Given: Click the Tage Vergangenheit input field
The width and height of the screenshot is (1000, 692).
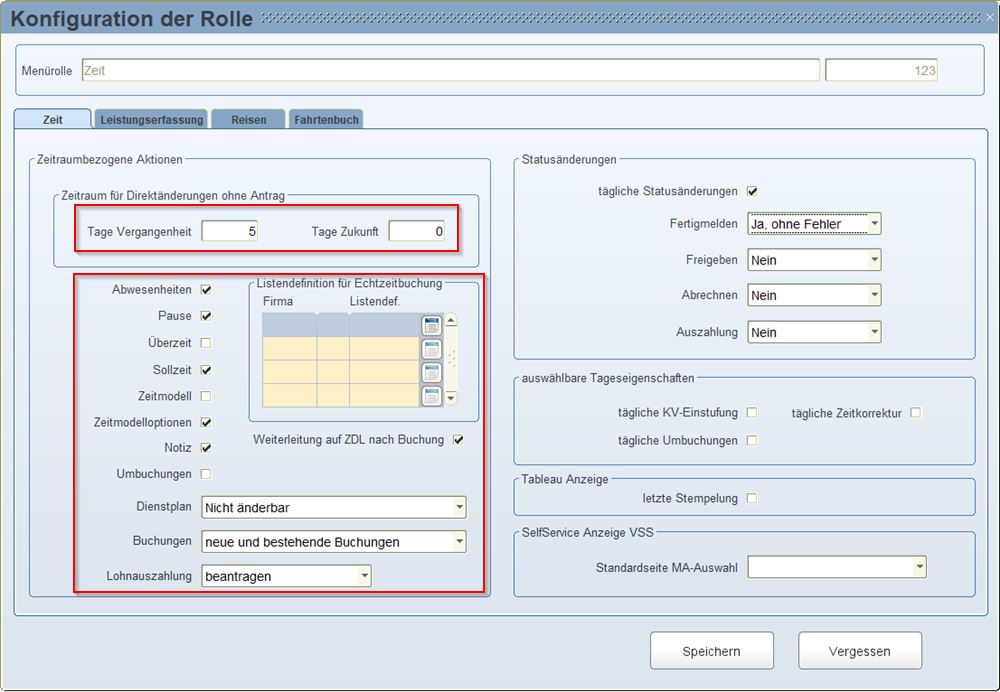Looking at the screenshot, I should (x=231, y=232).
